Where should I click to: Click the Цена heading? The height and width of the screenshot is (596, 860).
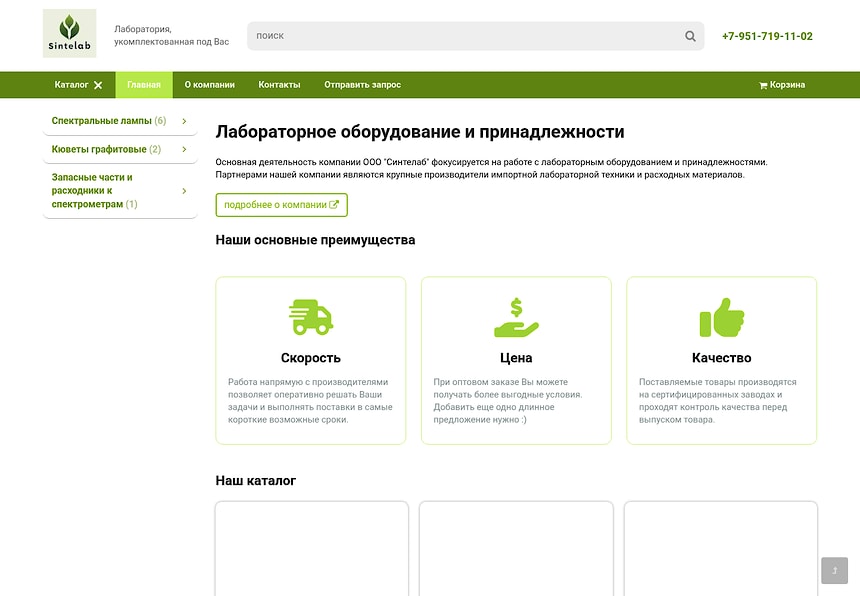pyautogui.click(x=516, y=358)
